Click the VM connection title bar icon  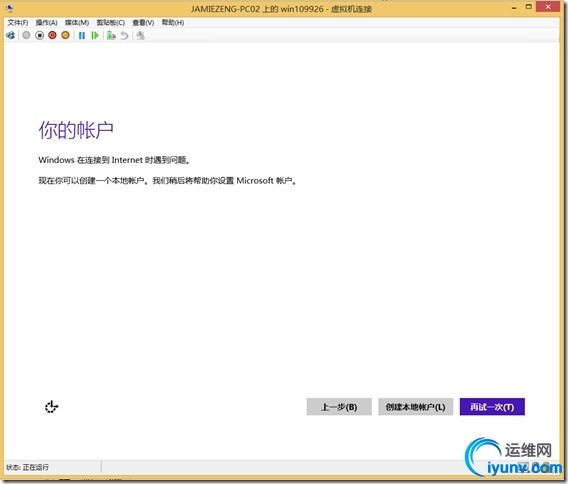[10, 8]
